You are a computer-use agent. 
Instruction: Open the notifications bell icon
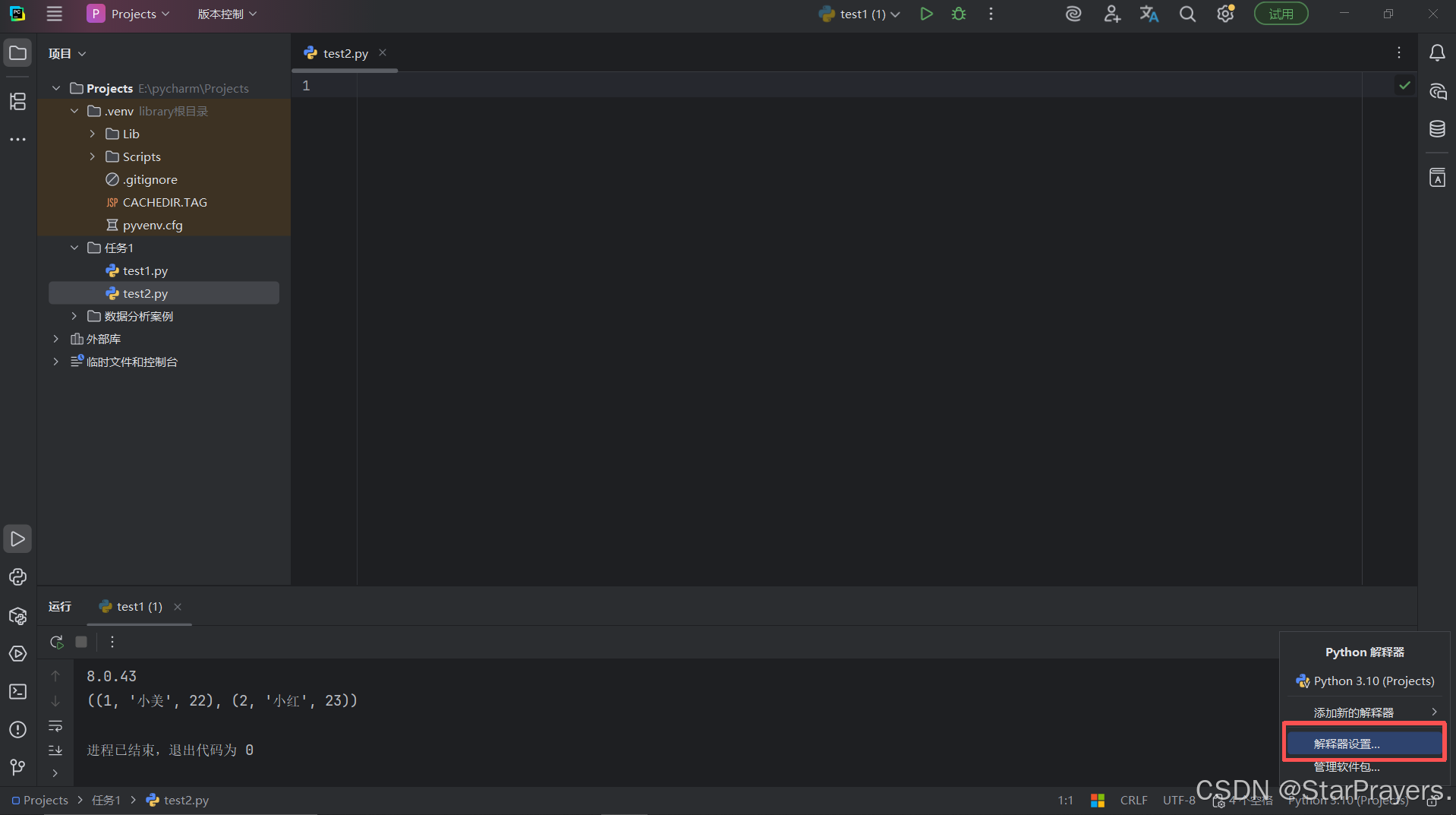coord(1437,52)
